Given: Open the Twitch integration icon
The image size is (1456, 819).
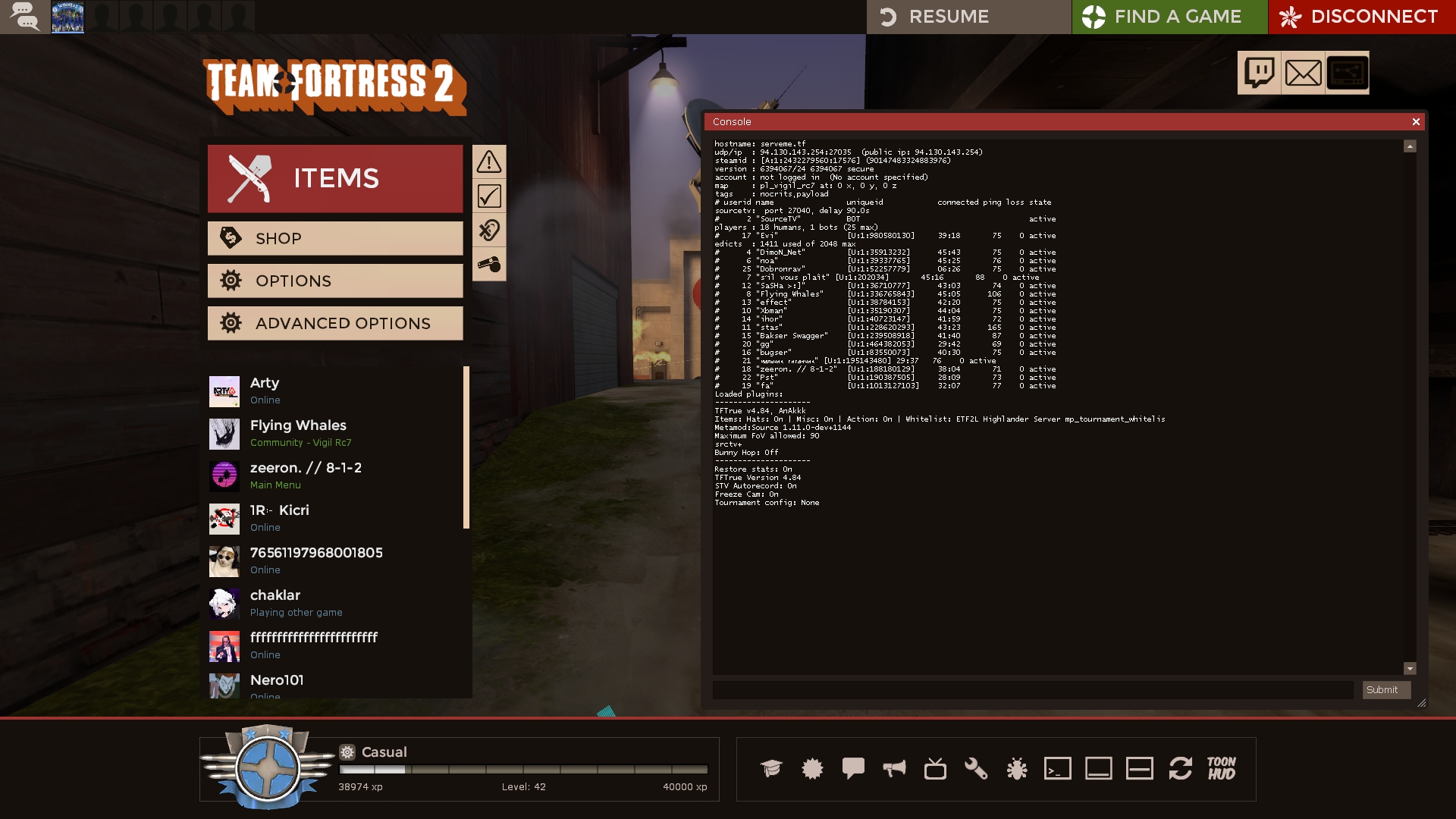Looking at the screenshot, I should [1259, 73].
